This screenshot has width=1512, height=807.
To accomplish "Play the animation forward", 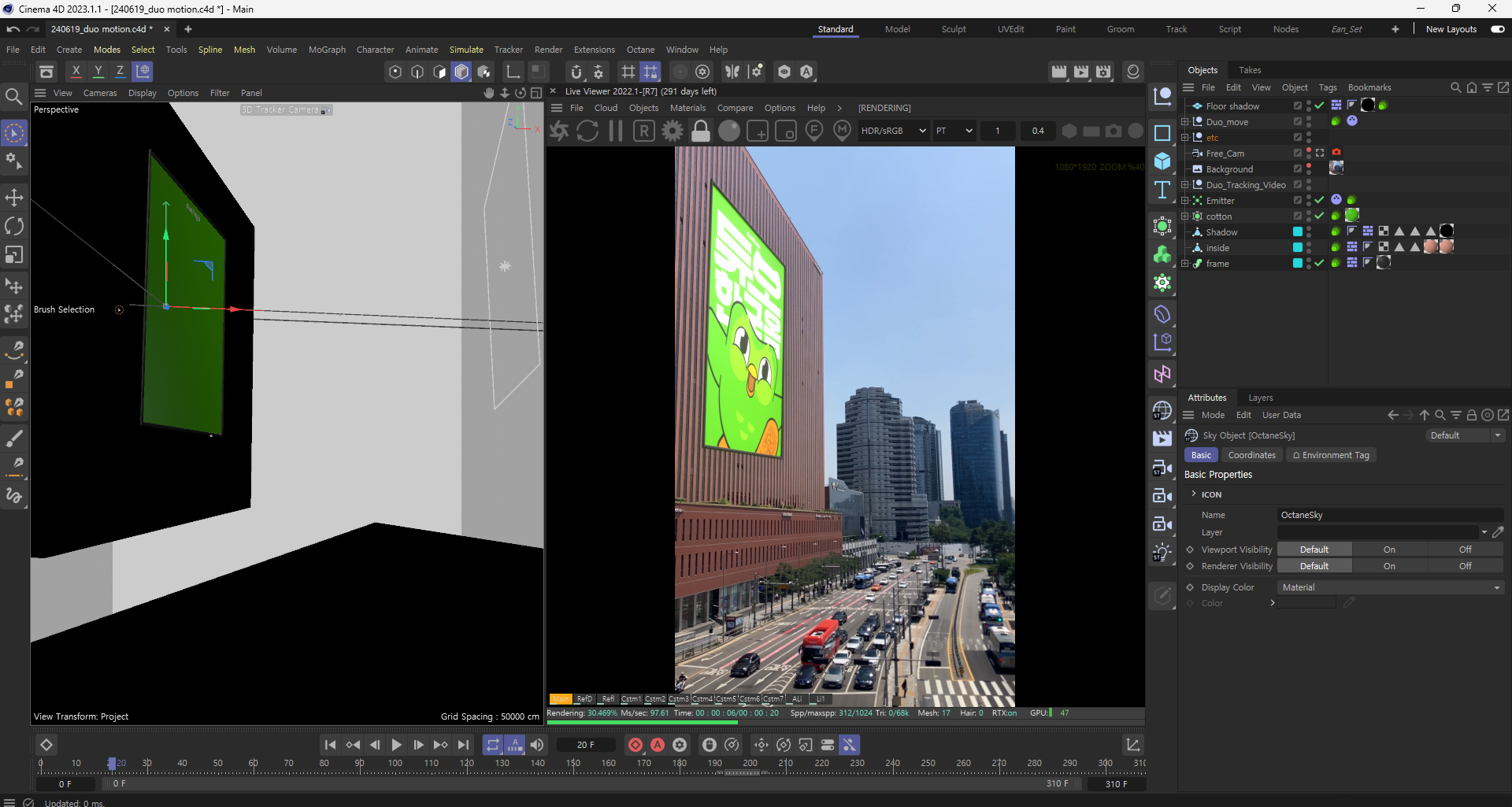I will pos(397,745).
